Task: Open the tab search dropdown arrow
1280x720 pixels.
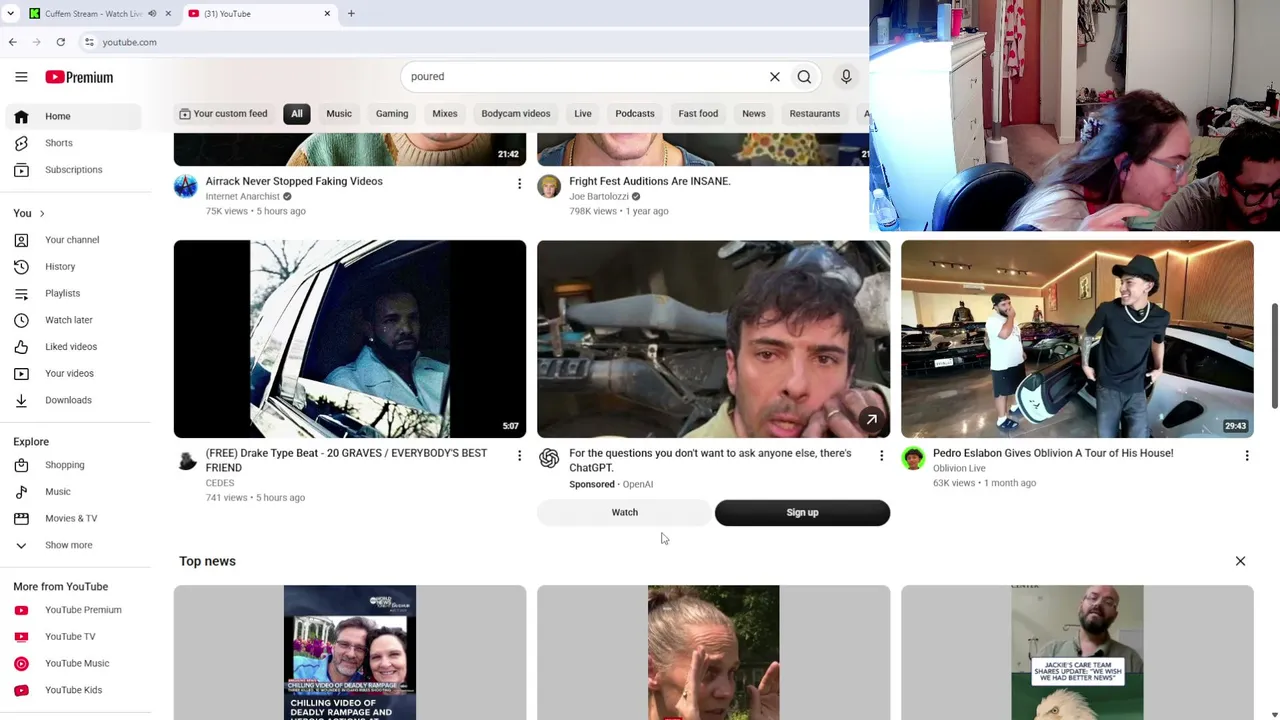Action: (10, 14)
